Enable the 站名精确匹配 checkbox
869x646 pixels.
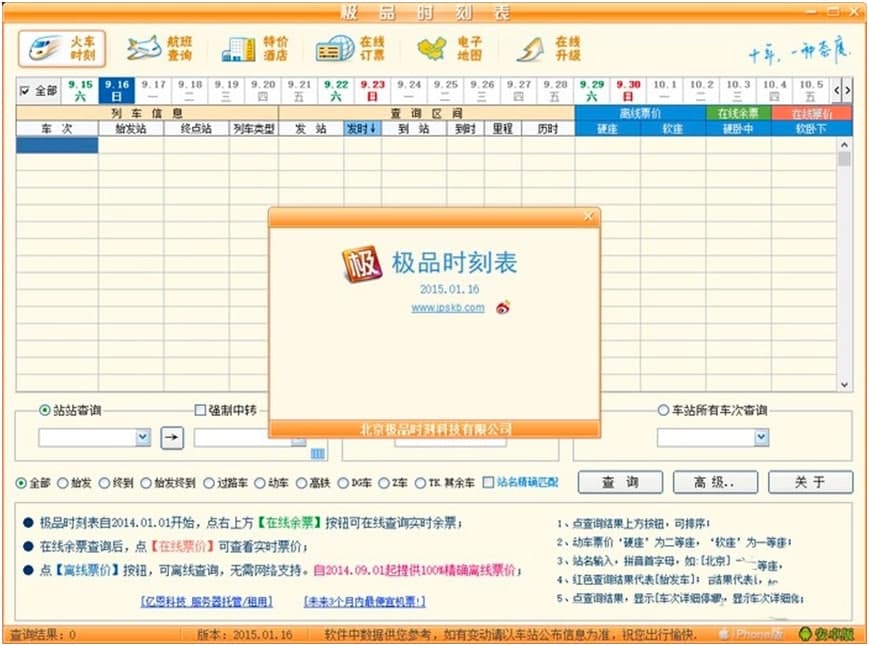[x=488, y=483]
